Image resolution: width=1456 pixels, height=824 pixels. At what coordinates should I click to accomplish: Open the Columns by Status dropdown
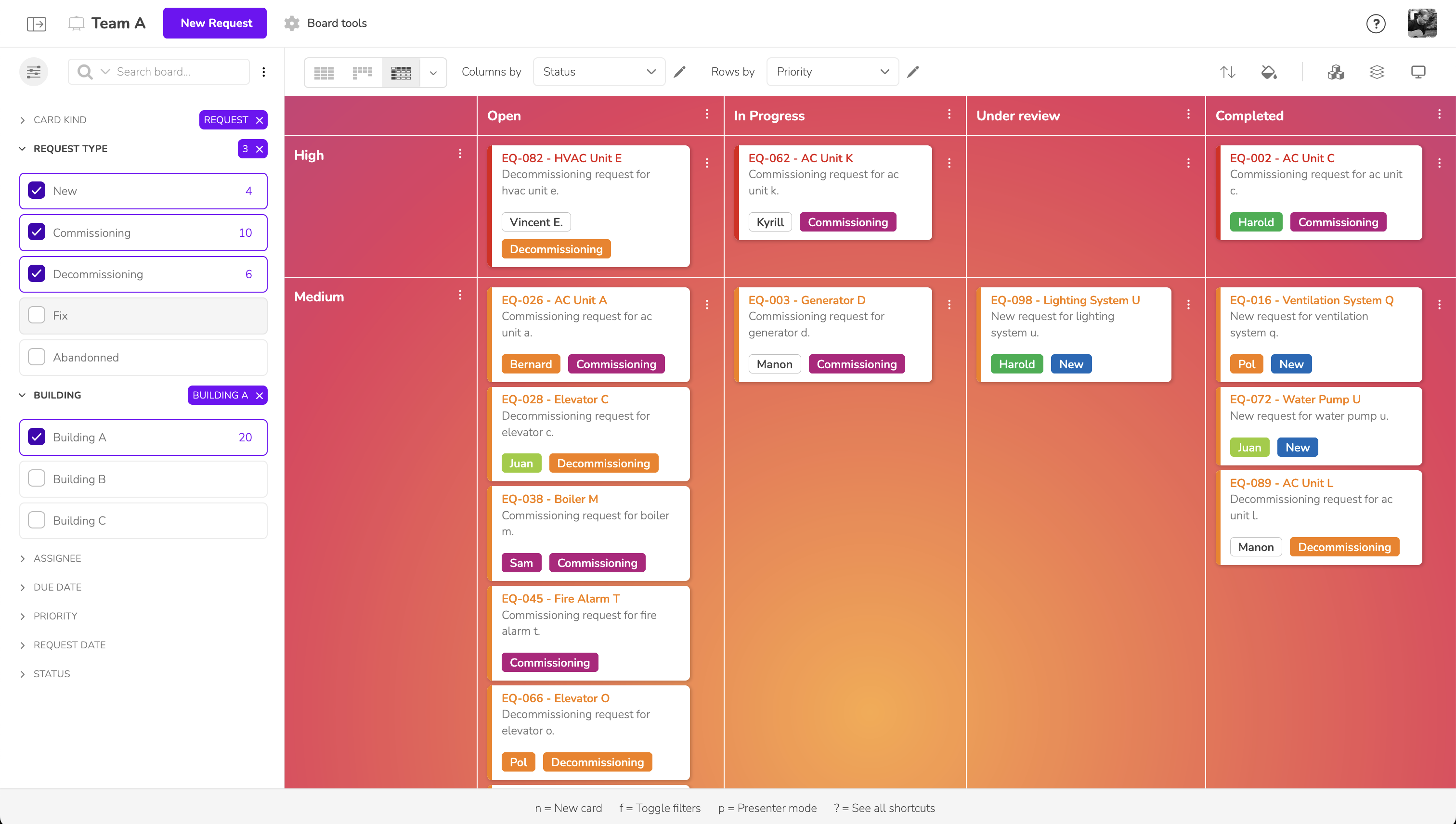(x=599, y=72)
